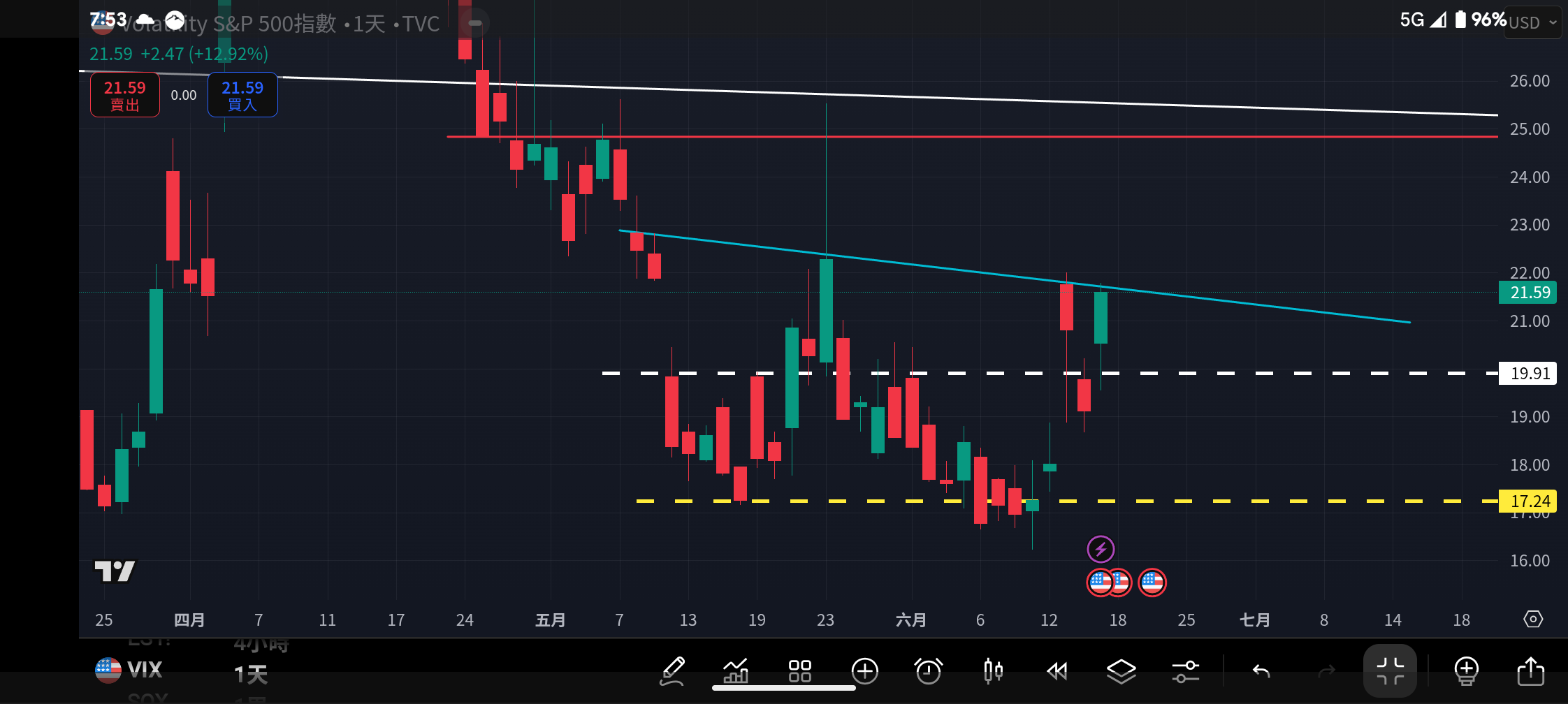
Task: Select the white dashed horizontal line
Action: (x=1050, y=373)
